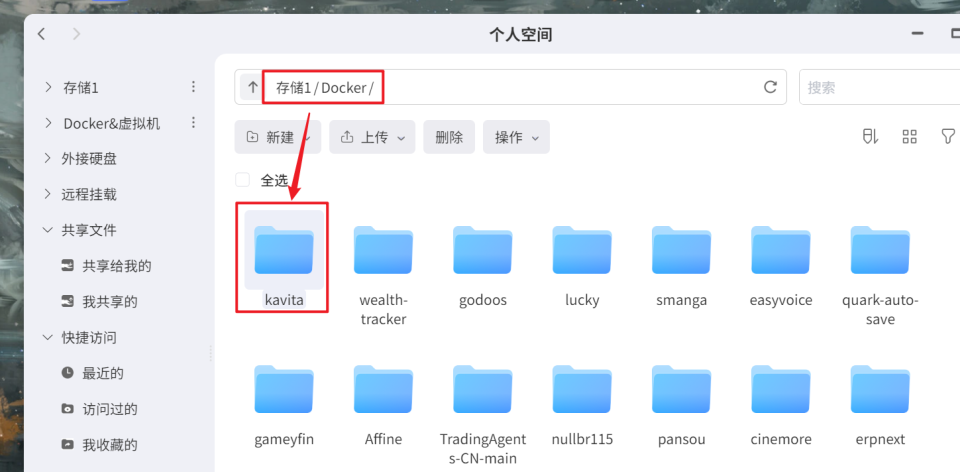Open the sort options icon

pyautogui.click(x=870, y=137)
